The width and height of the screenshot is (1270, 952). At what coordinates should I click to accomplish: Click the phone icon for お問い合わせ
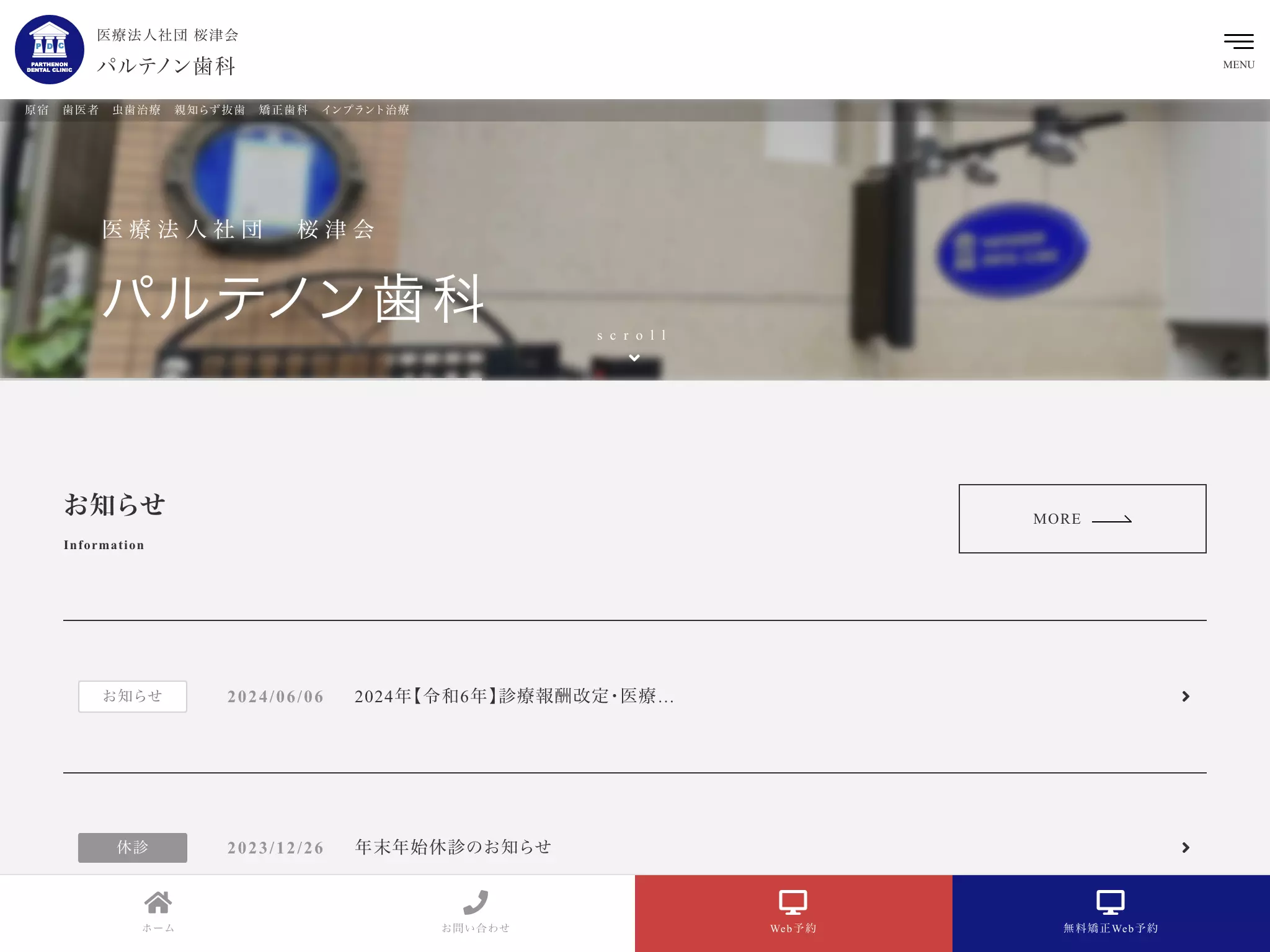coord(476,902)
